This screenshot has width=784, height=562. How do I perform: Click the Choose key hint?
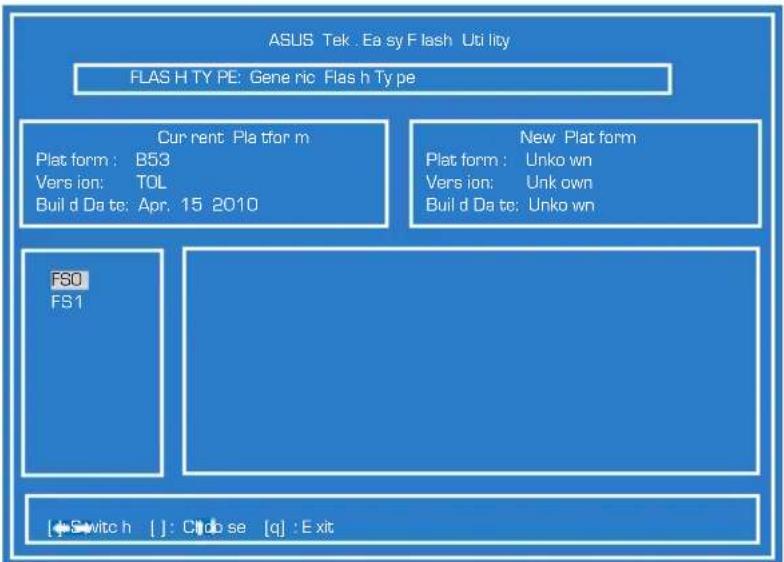(198, 528)
